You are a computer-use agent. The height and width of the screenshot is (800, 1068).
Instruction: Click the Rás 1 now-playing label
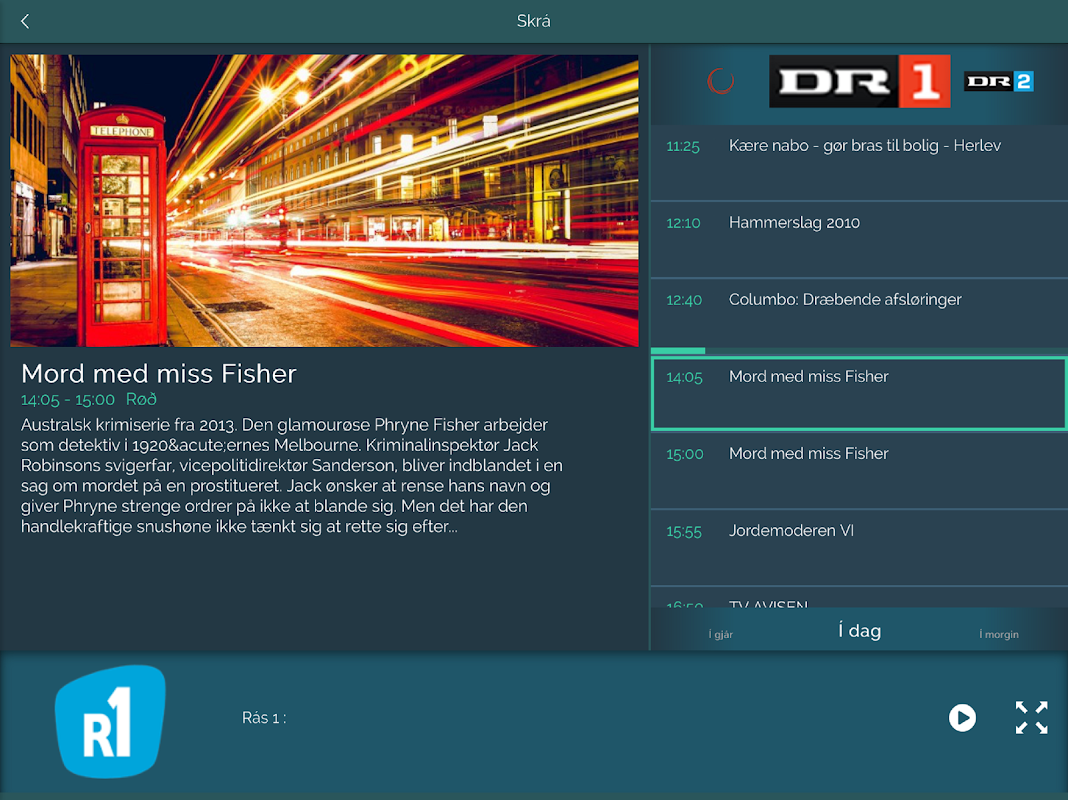264,718
